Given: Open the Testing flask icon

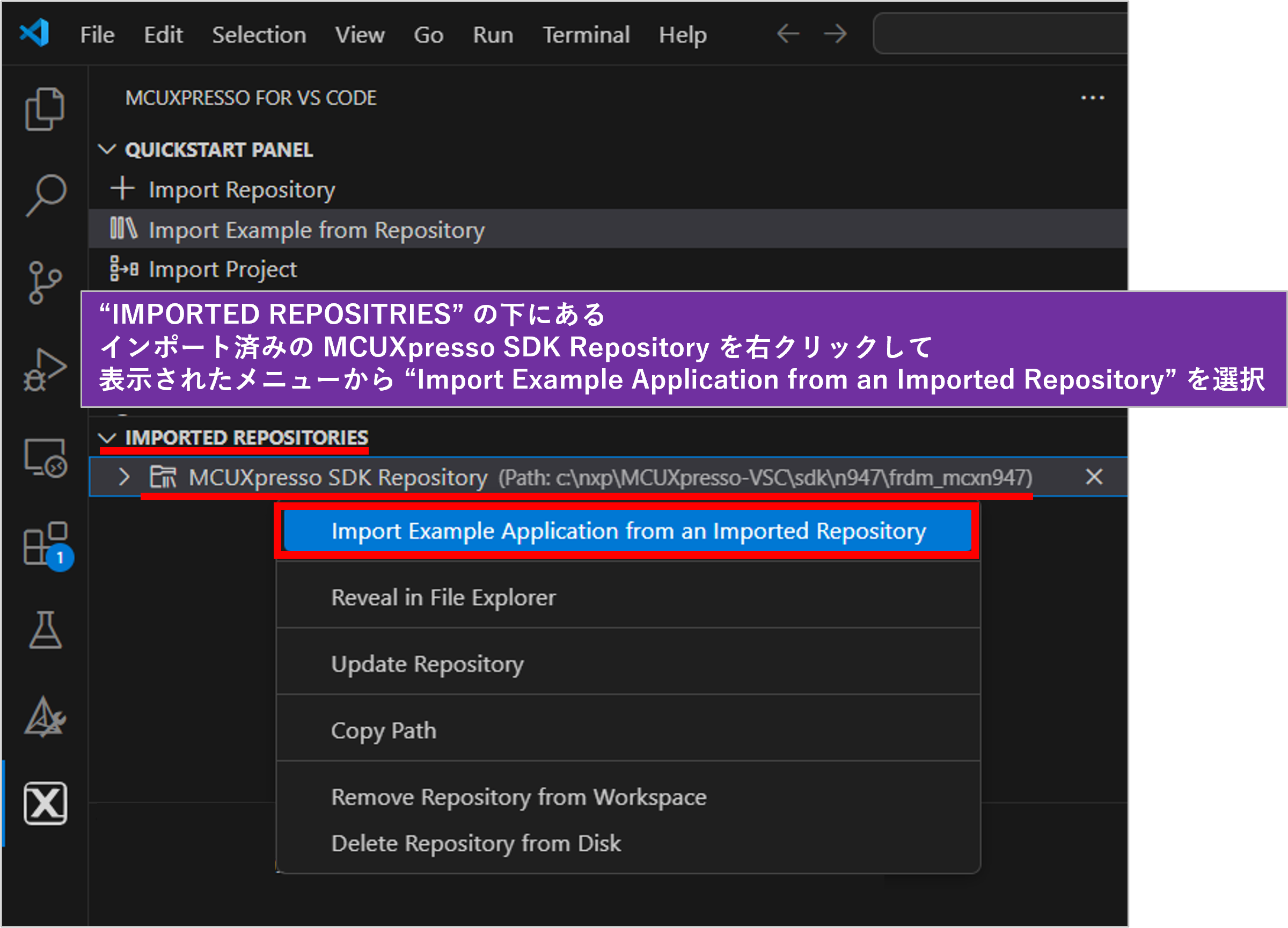Looking at the screenshot, I should point(46,631).
